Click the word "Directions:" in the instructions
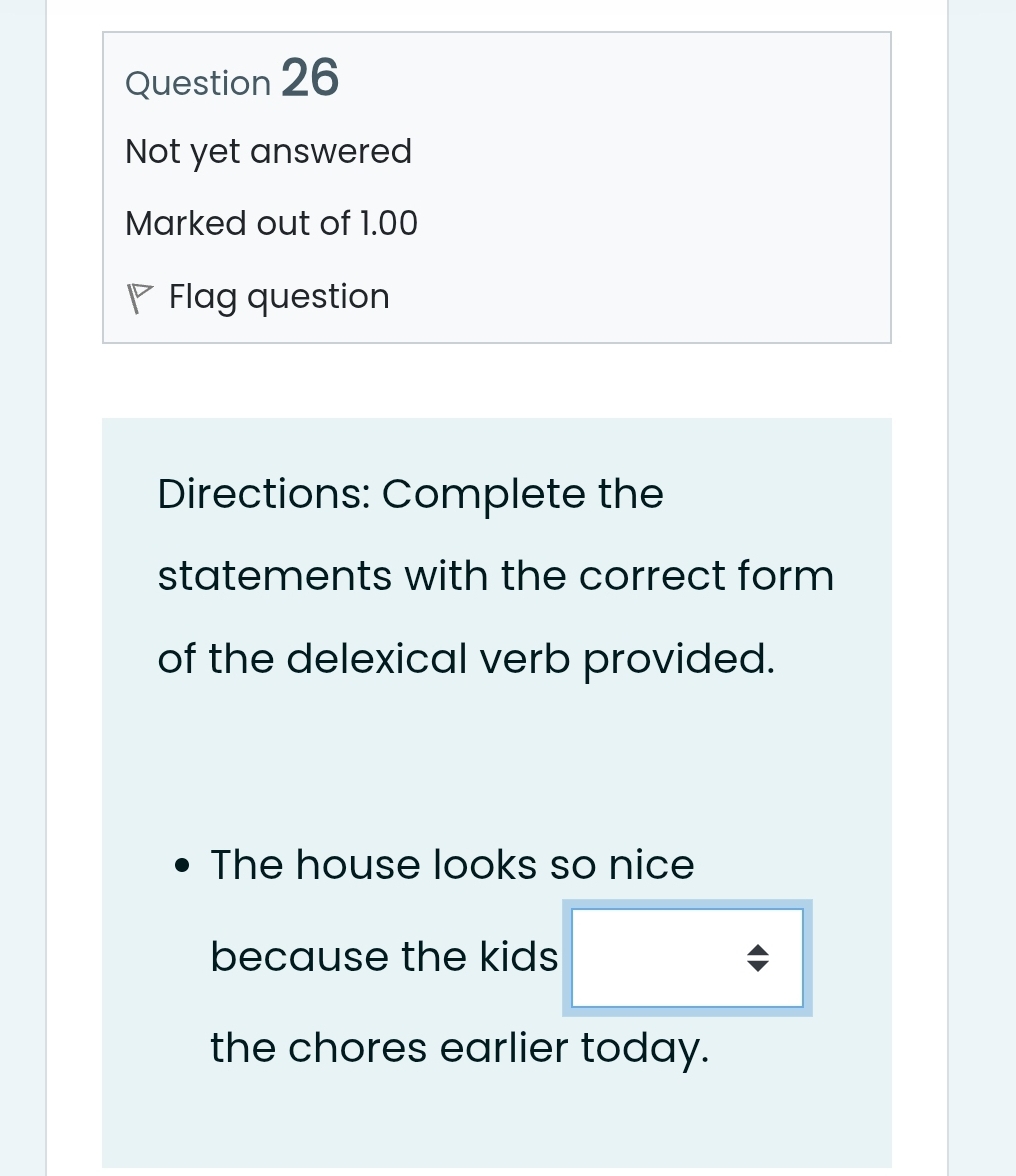The width and height of the screenshot is (1016, 1176). 263,494
